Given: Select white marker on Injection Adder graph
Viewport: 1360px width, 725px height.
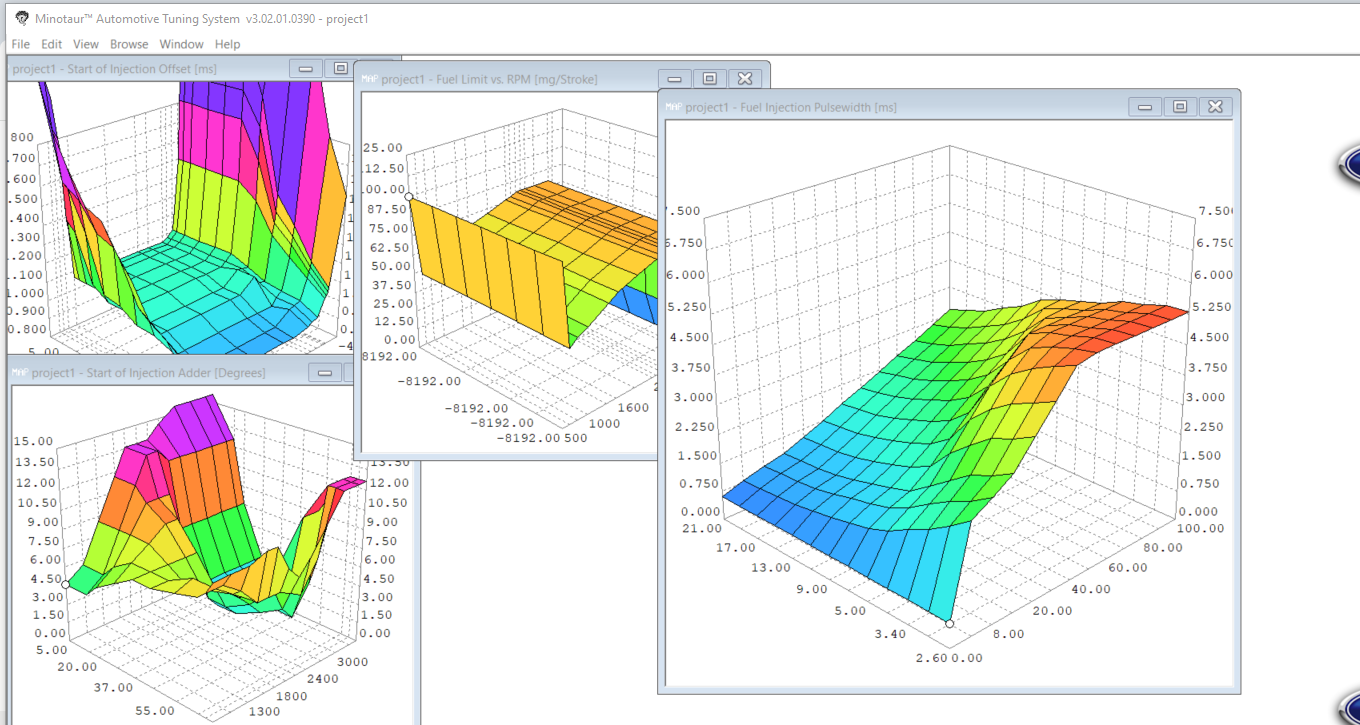Looking at the screenshot, I should pyautogui.click(x=66, y=584).
